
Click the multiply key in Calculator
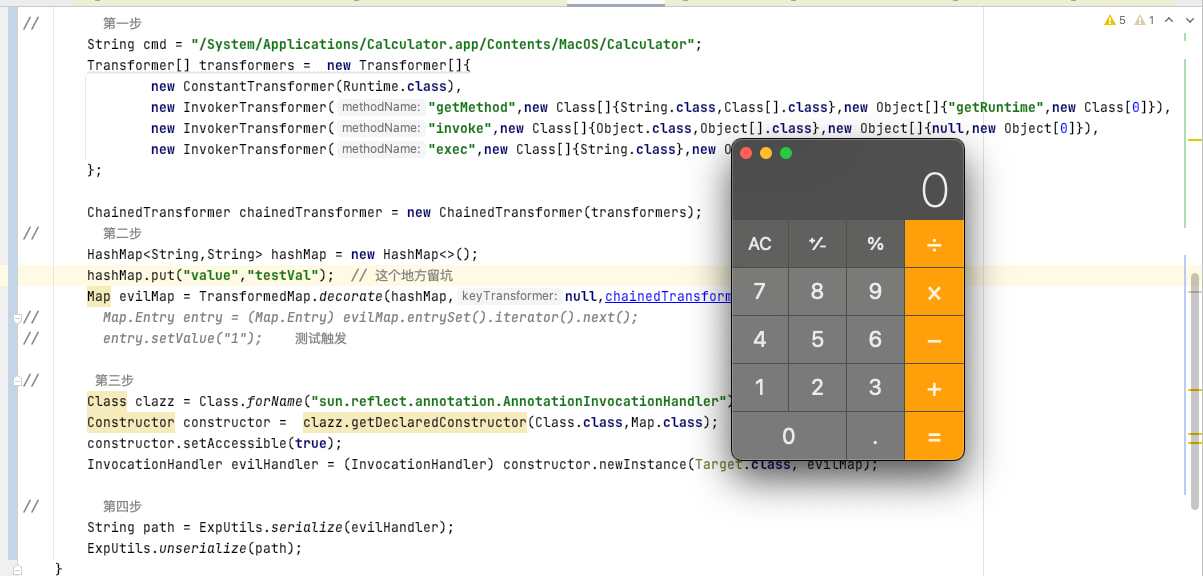pyautogui.click(x=934, y=292)
